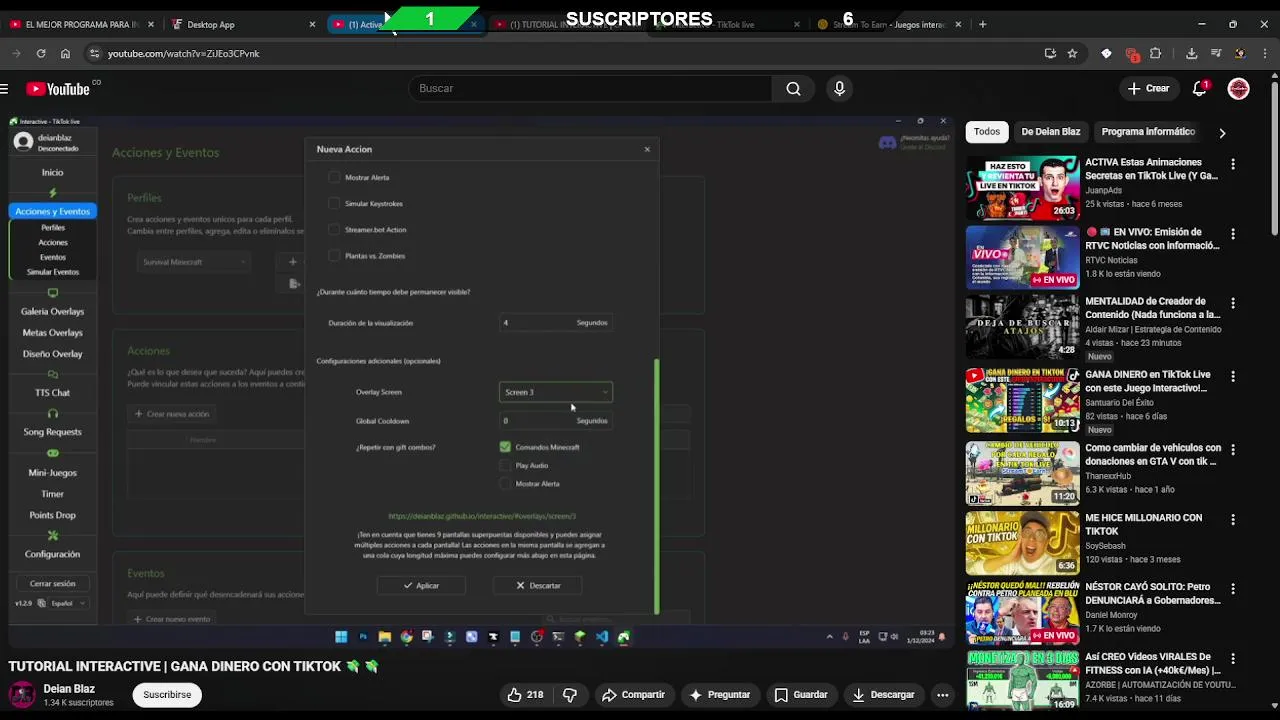Close the Nueva Accion dialog
This screenshot has height=720, width=1280.
(647, 149)
